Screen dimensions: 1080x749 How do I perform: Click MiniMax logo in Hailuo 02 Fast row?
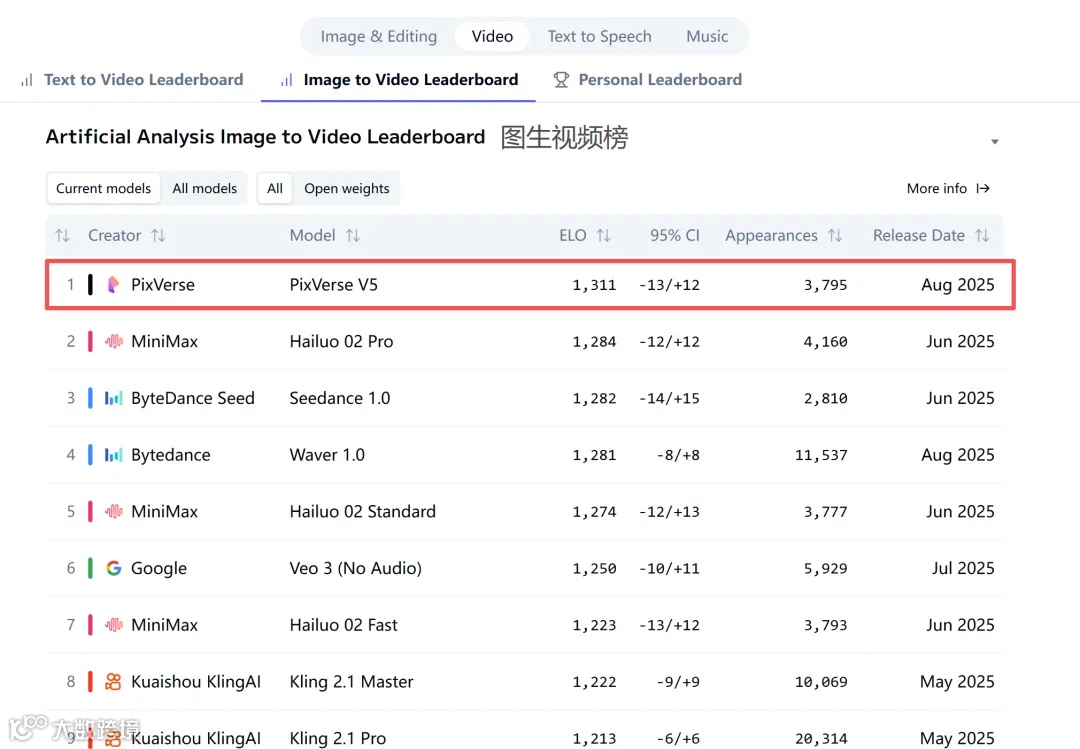114,625
